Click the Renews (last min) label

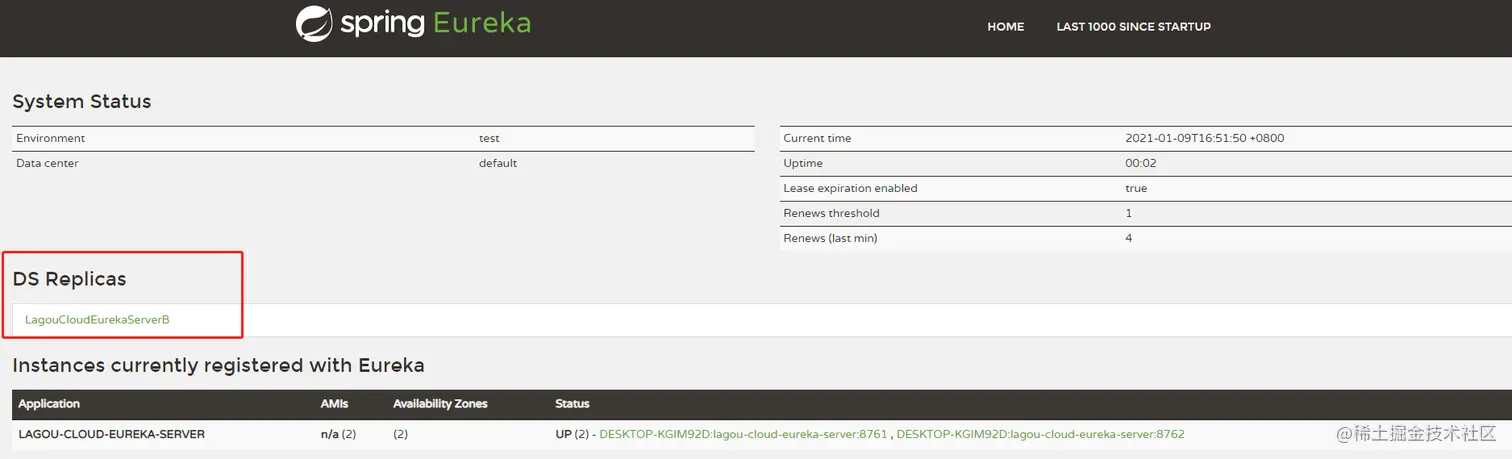[830, 238]
